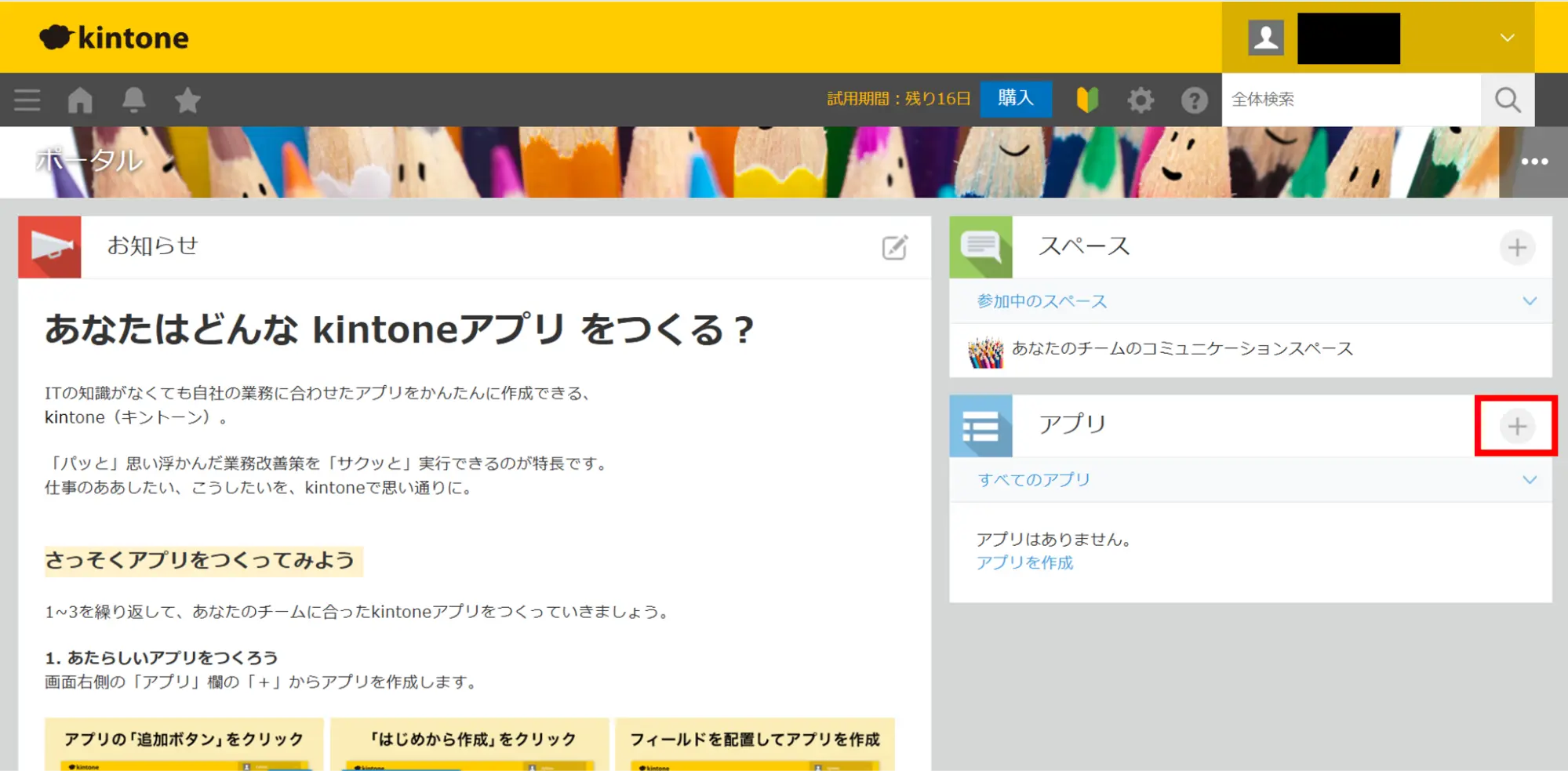The width and height of the screenshot is (1568, 771).
Task: Click the 全体検索 search field
Action: pyautogui.click(x=1350, y=100)
